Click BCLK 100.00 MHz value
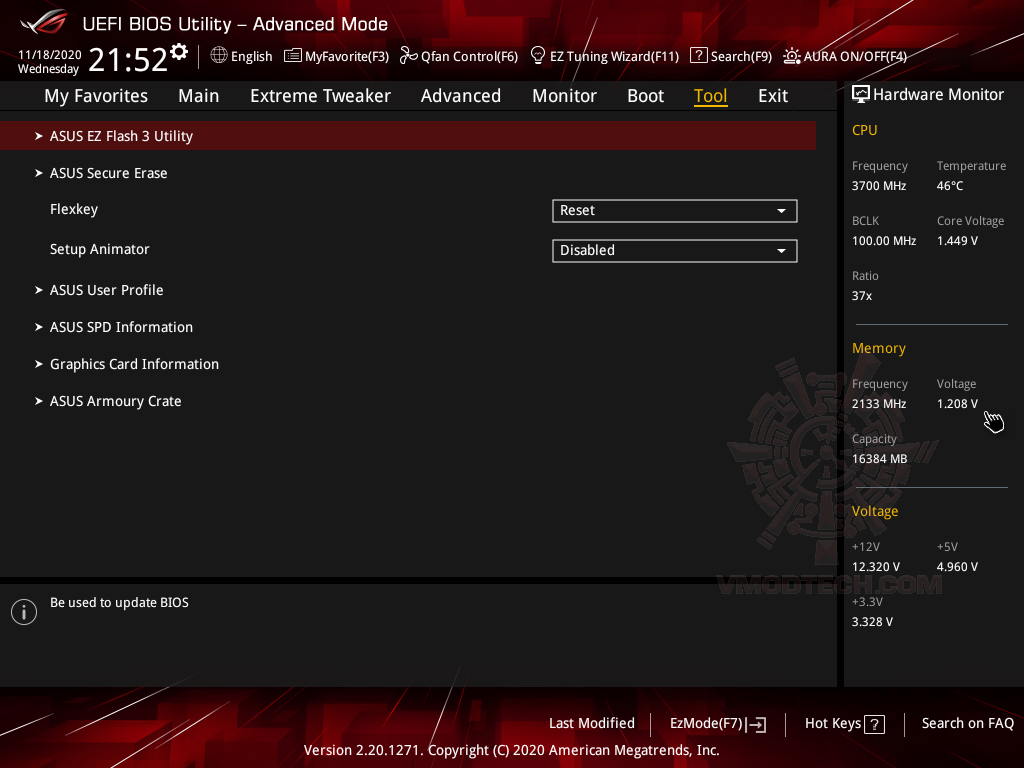 click(x=884, y=241)
